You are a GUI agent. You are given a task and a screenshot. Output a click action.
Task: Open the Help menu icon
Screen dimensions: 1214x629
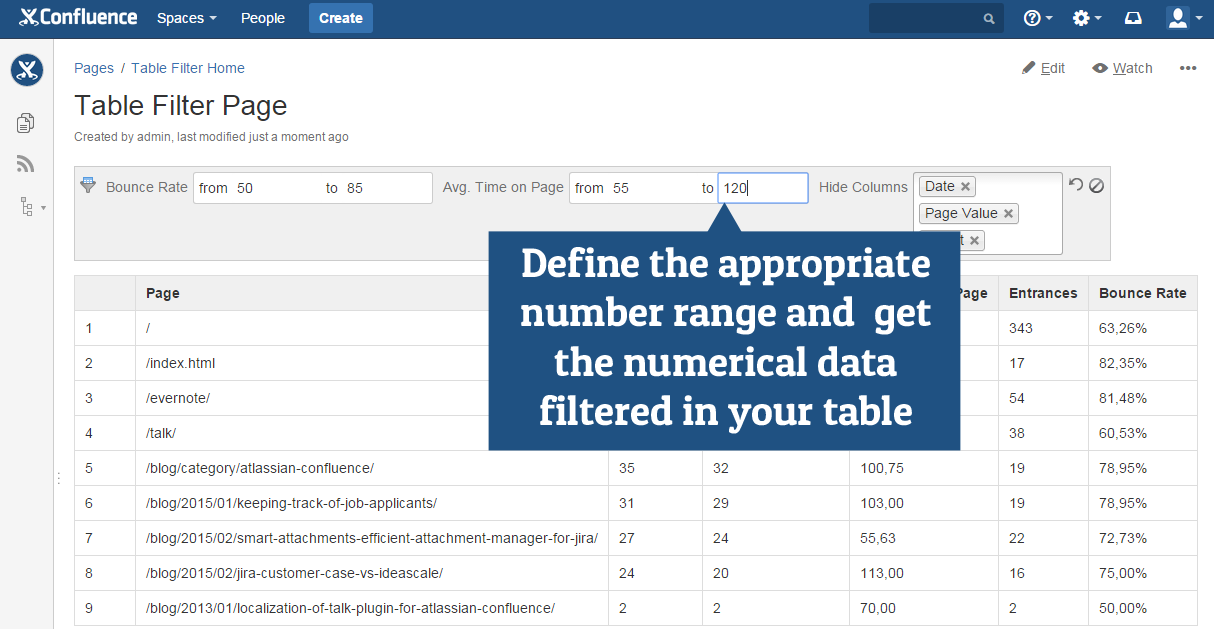pyautogui.click(x=1038, y=18)
